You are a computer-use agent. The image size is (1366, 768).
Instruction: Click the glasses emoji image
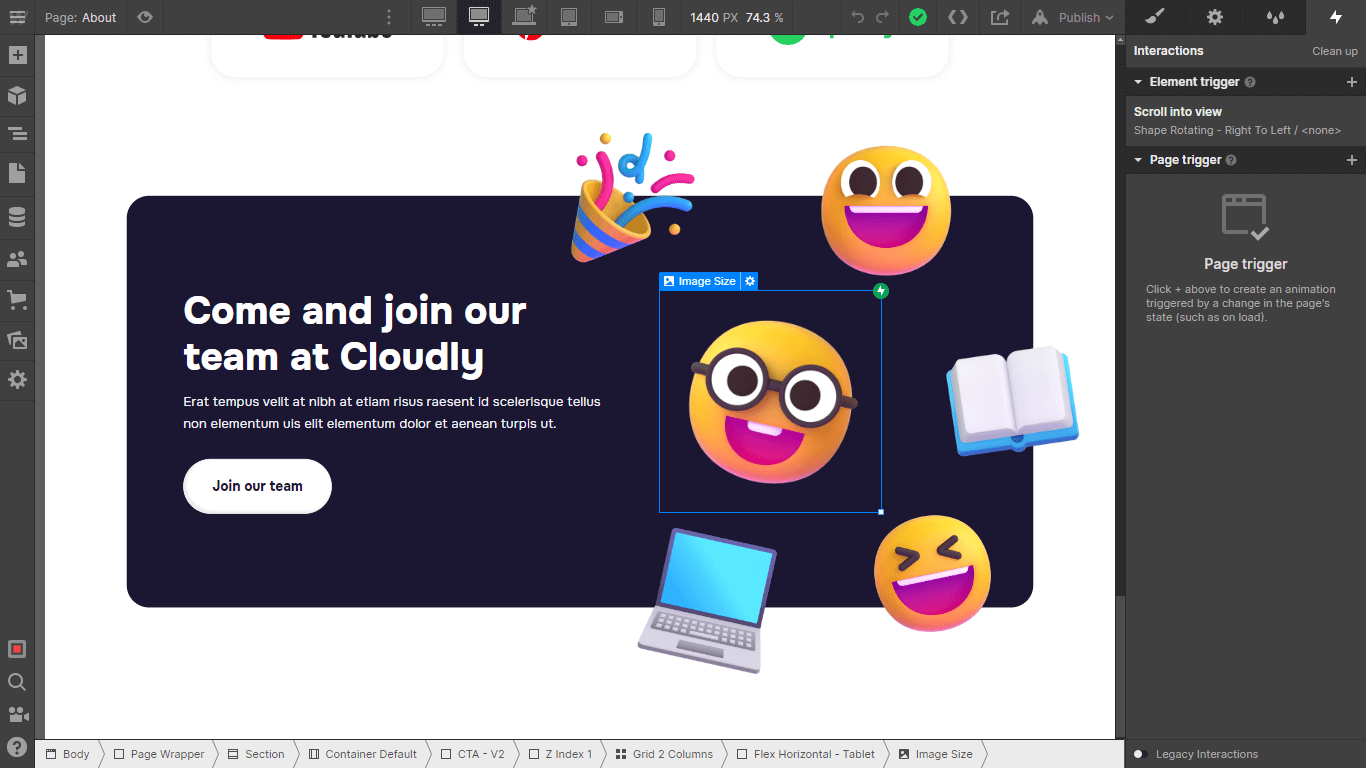(771, 402)
